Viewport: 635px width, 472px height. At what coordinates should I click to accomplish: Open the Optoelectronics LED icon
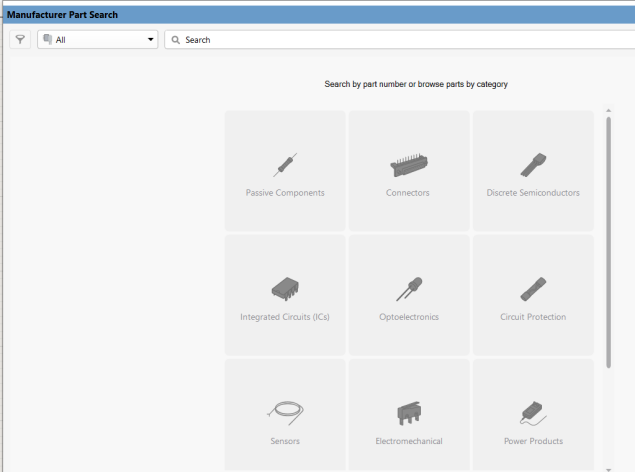pos(408,289)
